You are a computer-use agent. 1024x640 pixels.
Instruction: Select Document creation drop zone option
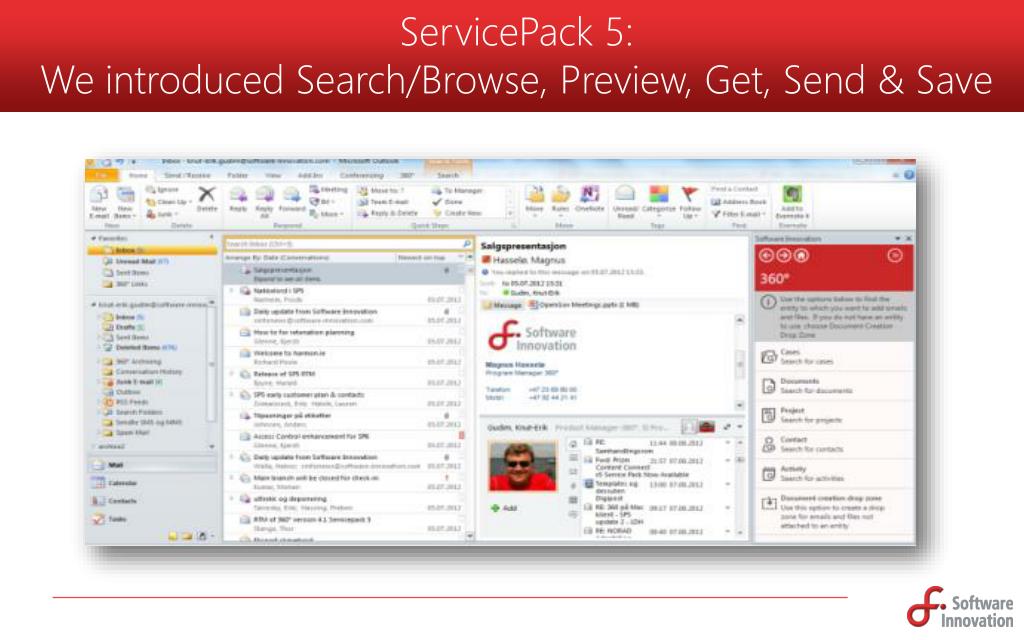coord(835,512)
